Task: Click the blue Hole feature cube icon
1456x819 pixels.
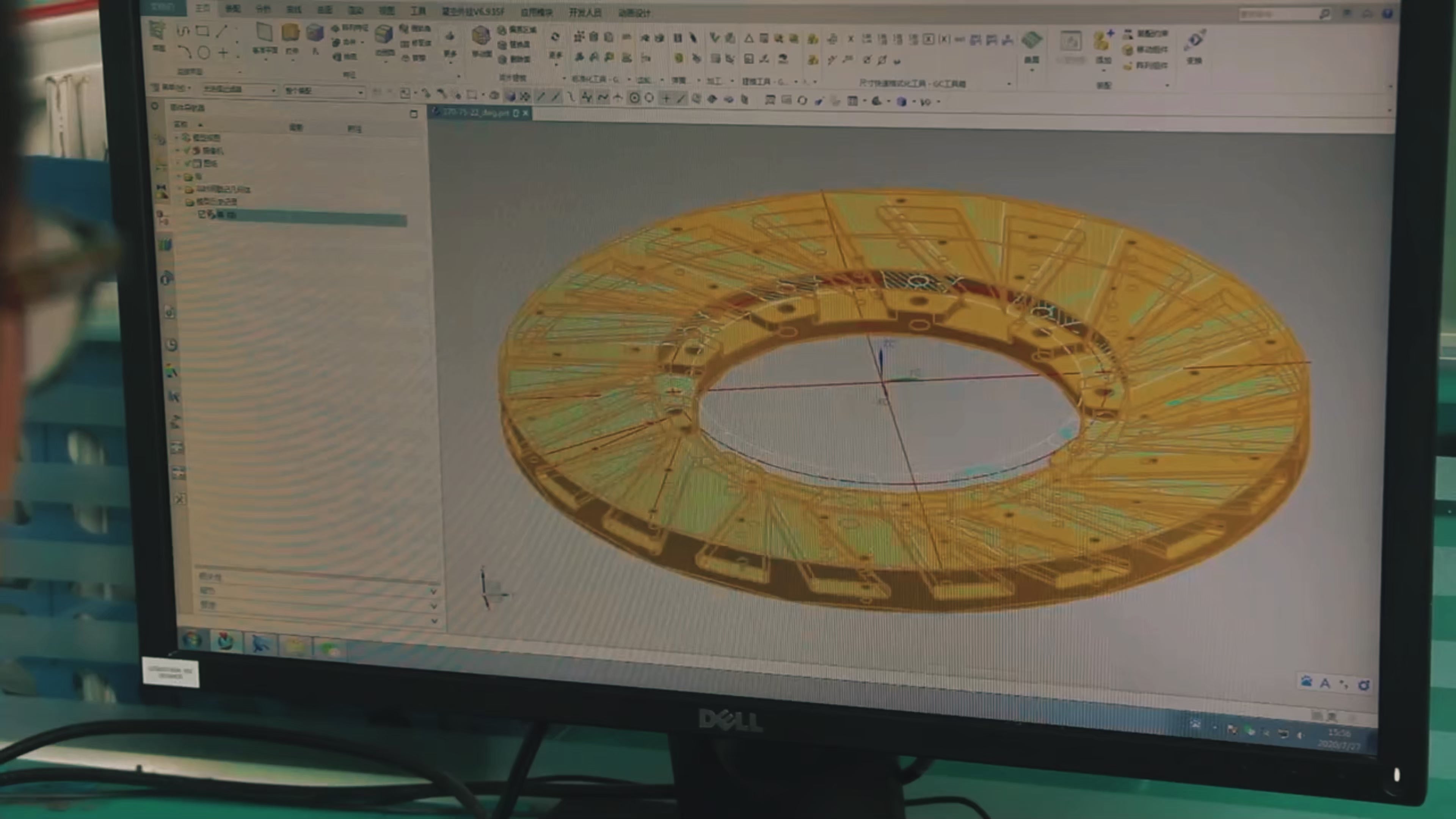Action: pyautogui.click(x=315, y=33)
